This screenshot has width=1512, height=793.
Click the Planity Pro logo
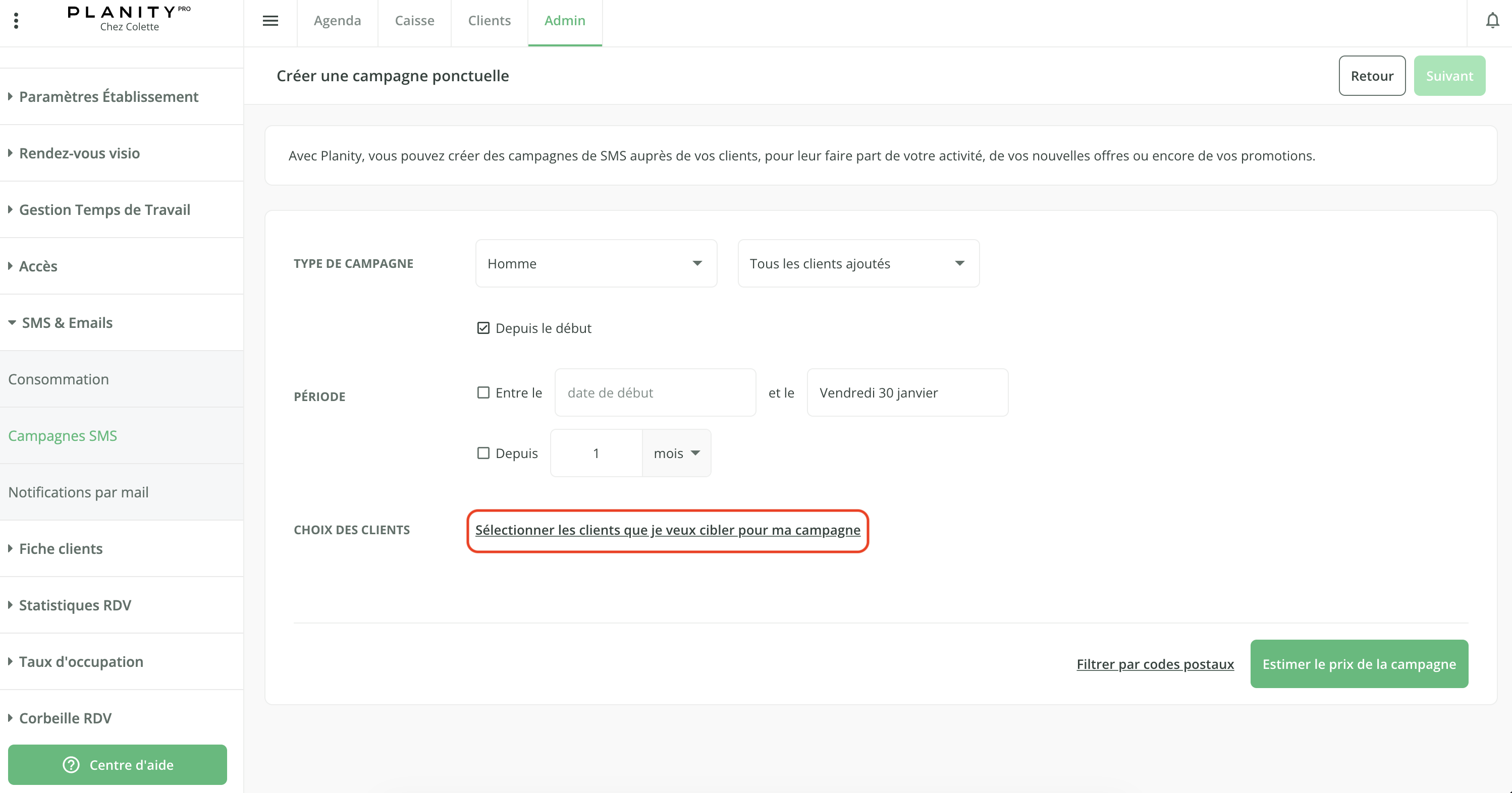pyautogui.click(x=129, y=19)
